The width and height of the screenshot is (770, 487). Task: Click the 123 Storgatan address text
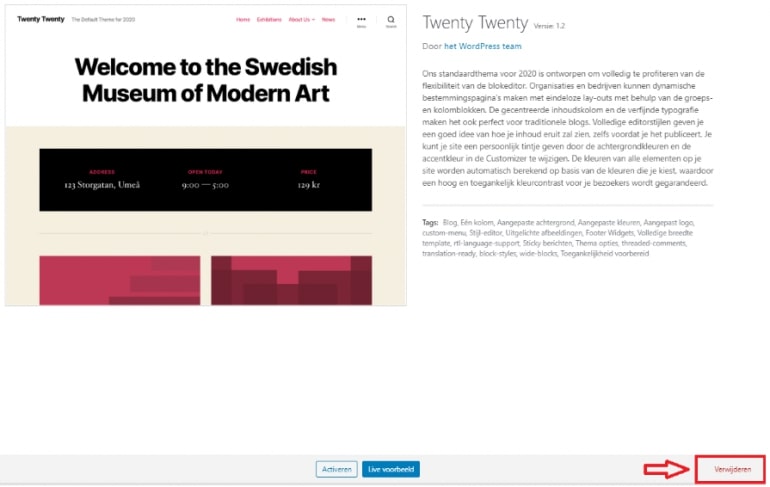tap(102, 185)
